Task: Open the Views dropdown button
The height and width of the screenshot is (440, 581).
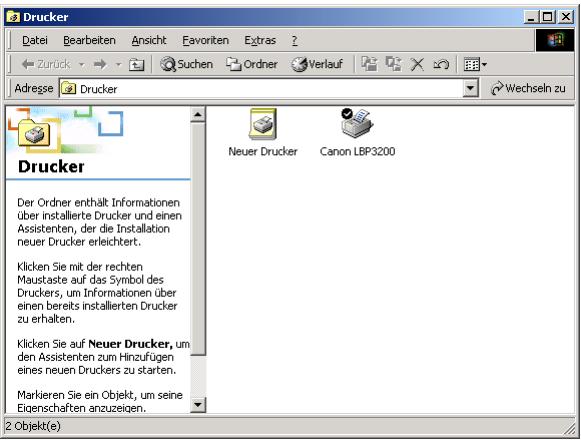Action: (475, 65)
